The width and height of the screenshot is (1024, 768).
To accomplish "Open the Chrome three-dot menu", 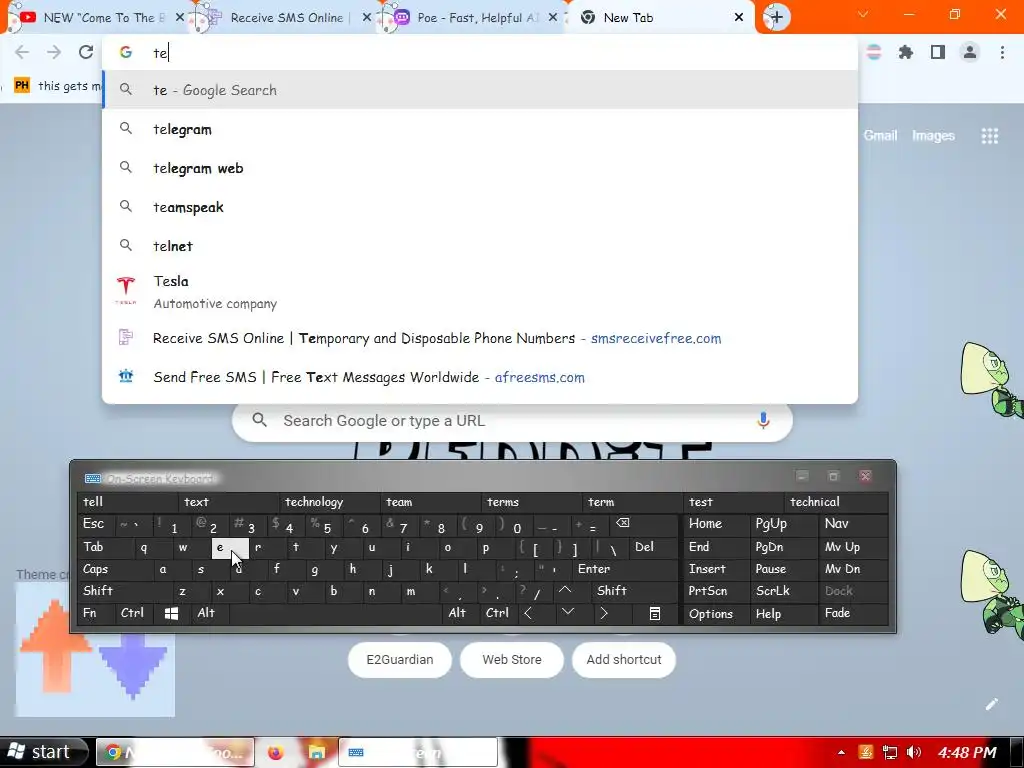I will (1002, 52).
